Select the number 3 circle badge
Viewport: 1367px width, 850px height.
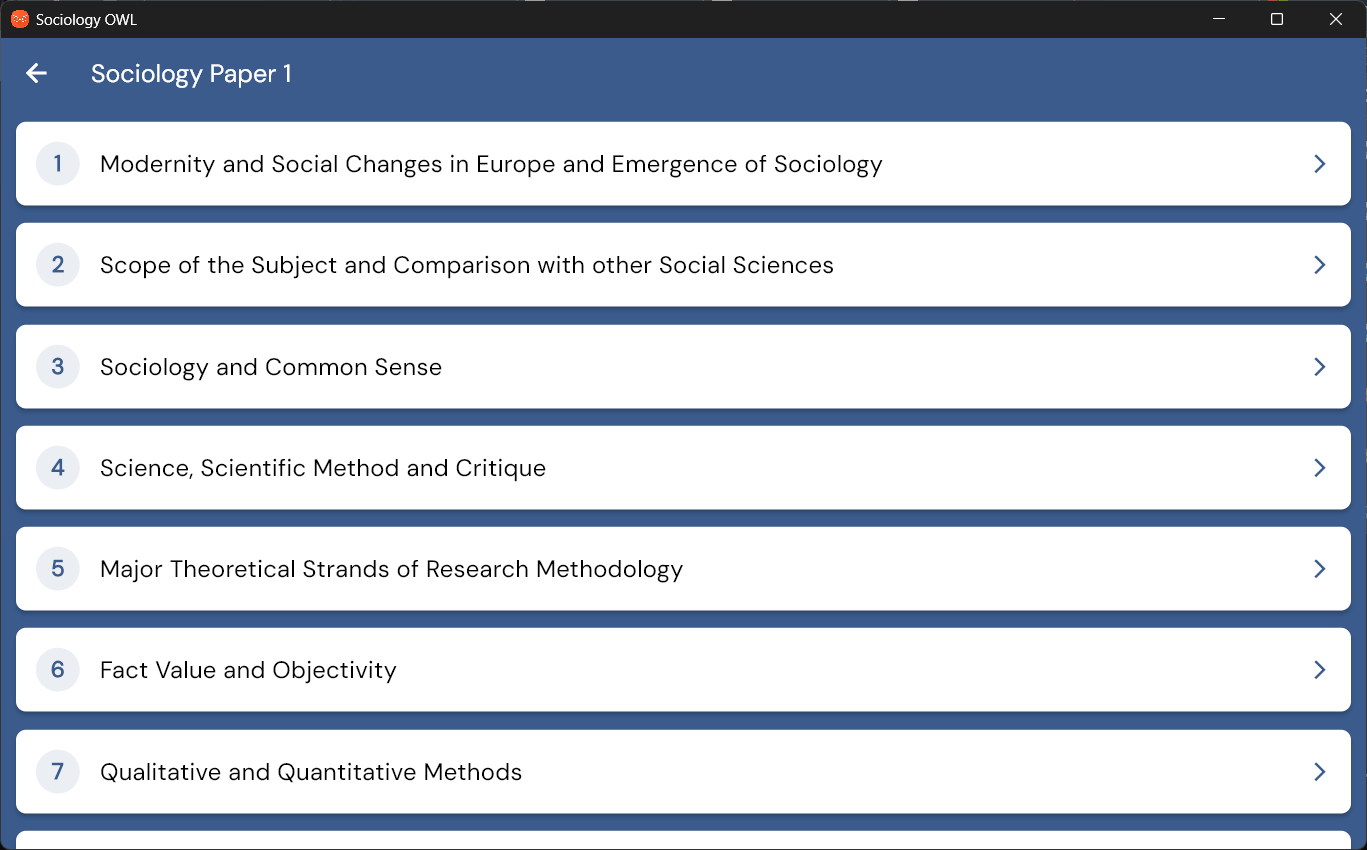58,367
